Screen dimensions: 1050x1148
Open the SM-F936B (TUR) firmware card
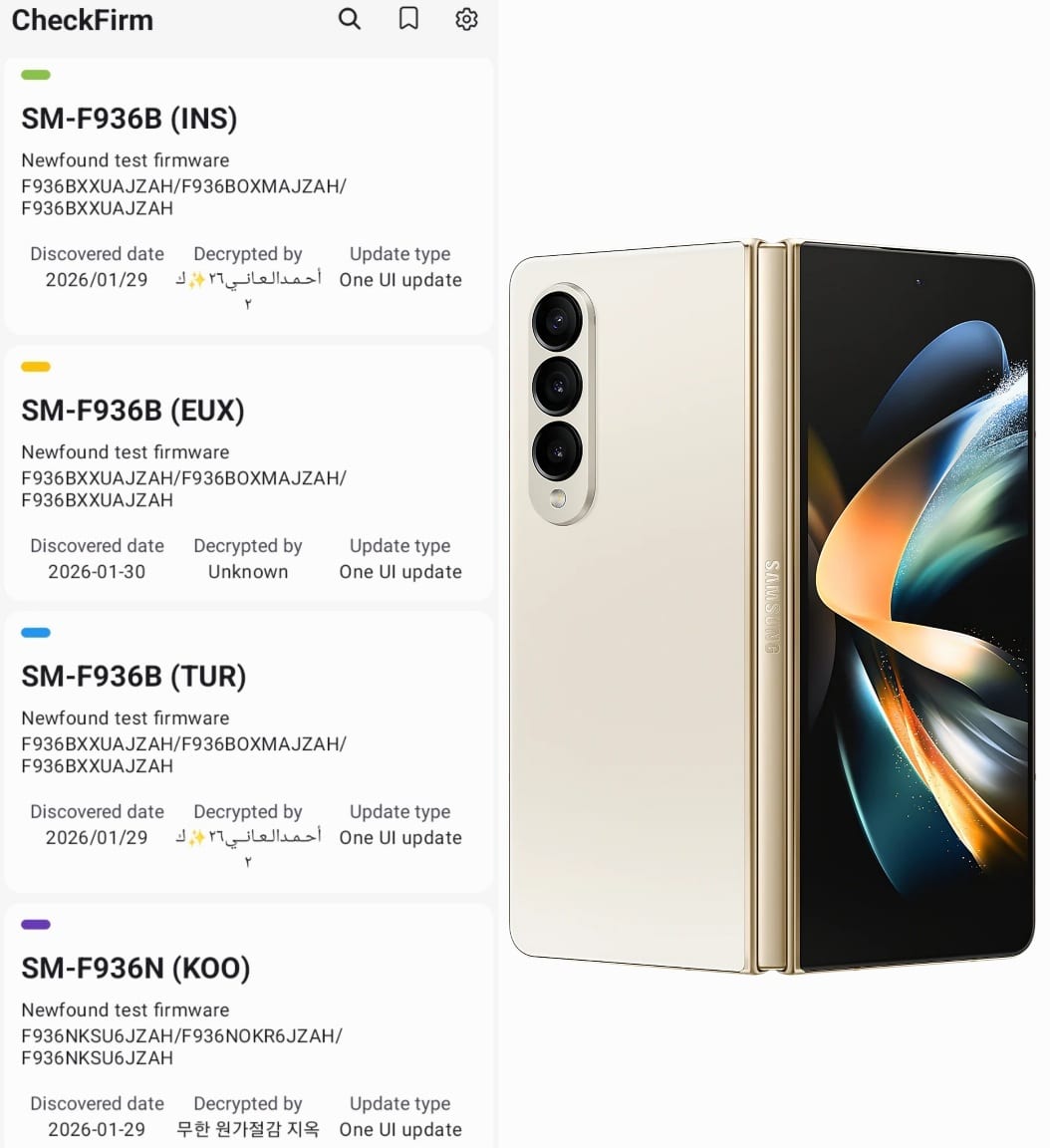click(249, 751)
